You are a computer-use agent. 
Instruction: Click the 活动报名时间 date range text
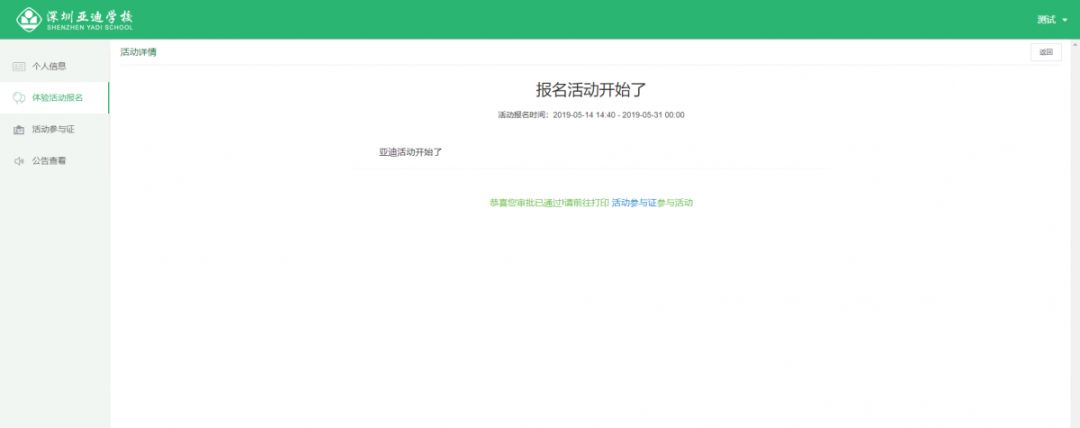[591, 115]
